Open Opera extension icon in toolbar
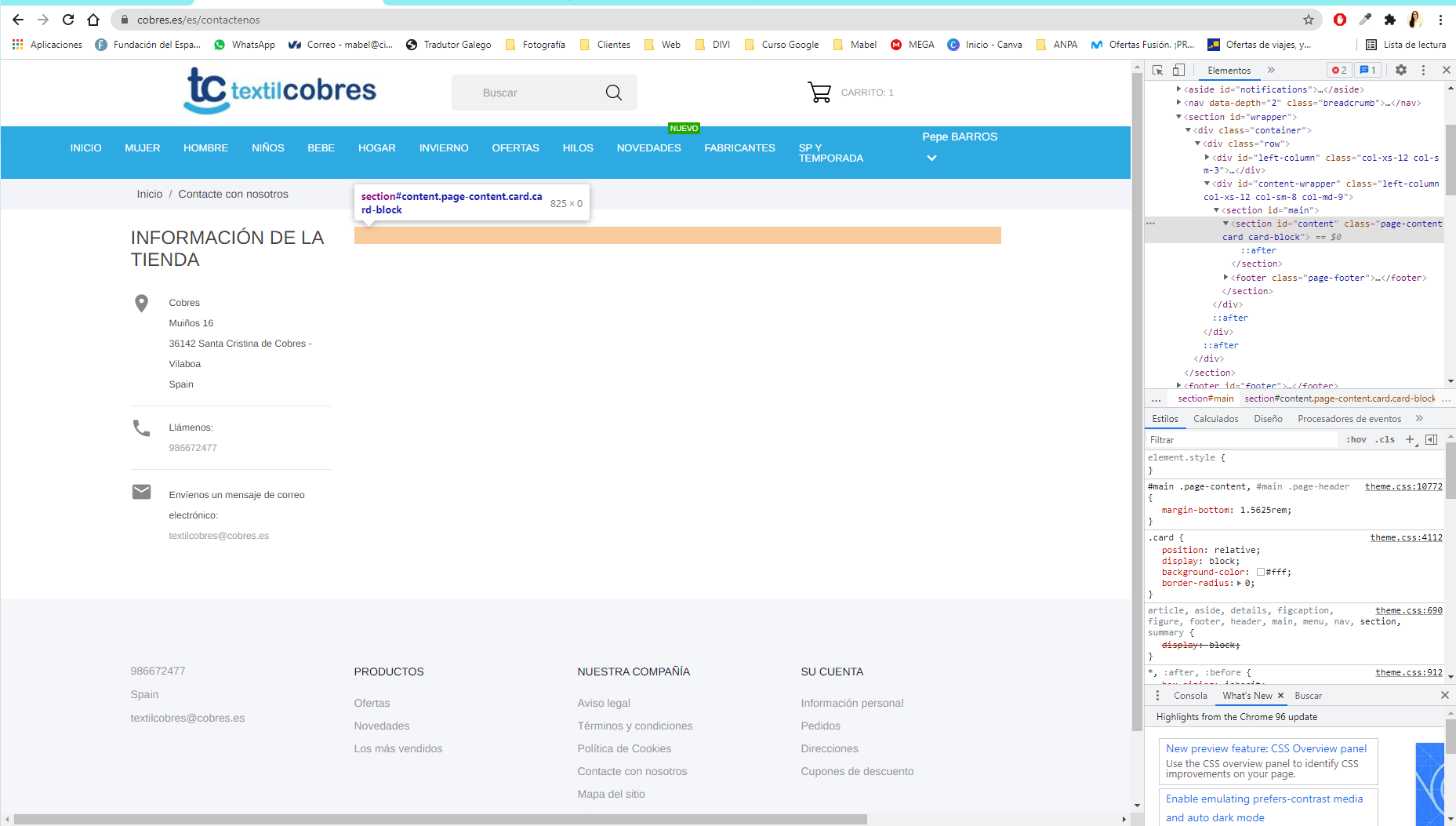Screen dimensions: 1456x826 click(1340, 20)
